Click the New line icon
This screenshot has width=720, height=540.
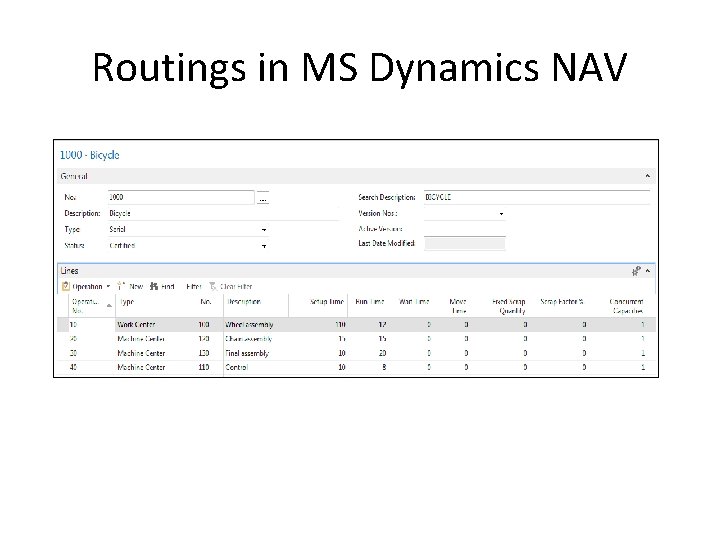click(121, 286)
